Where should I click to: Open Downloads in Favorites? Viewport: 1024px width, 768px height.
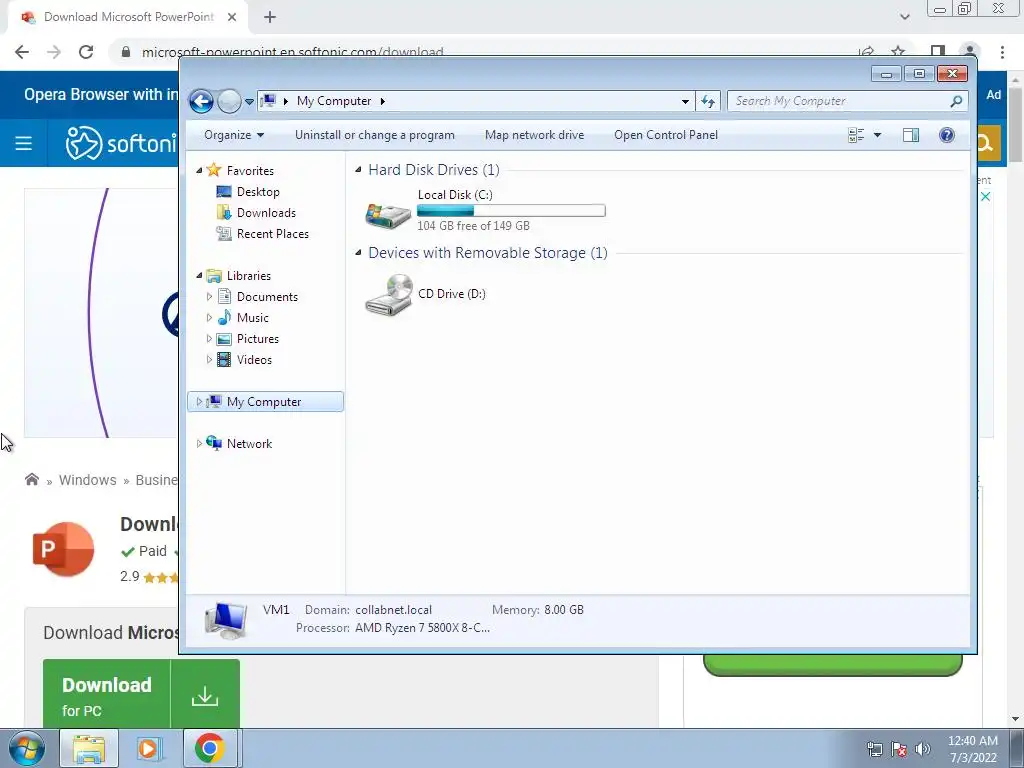(x=266, y=213)
